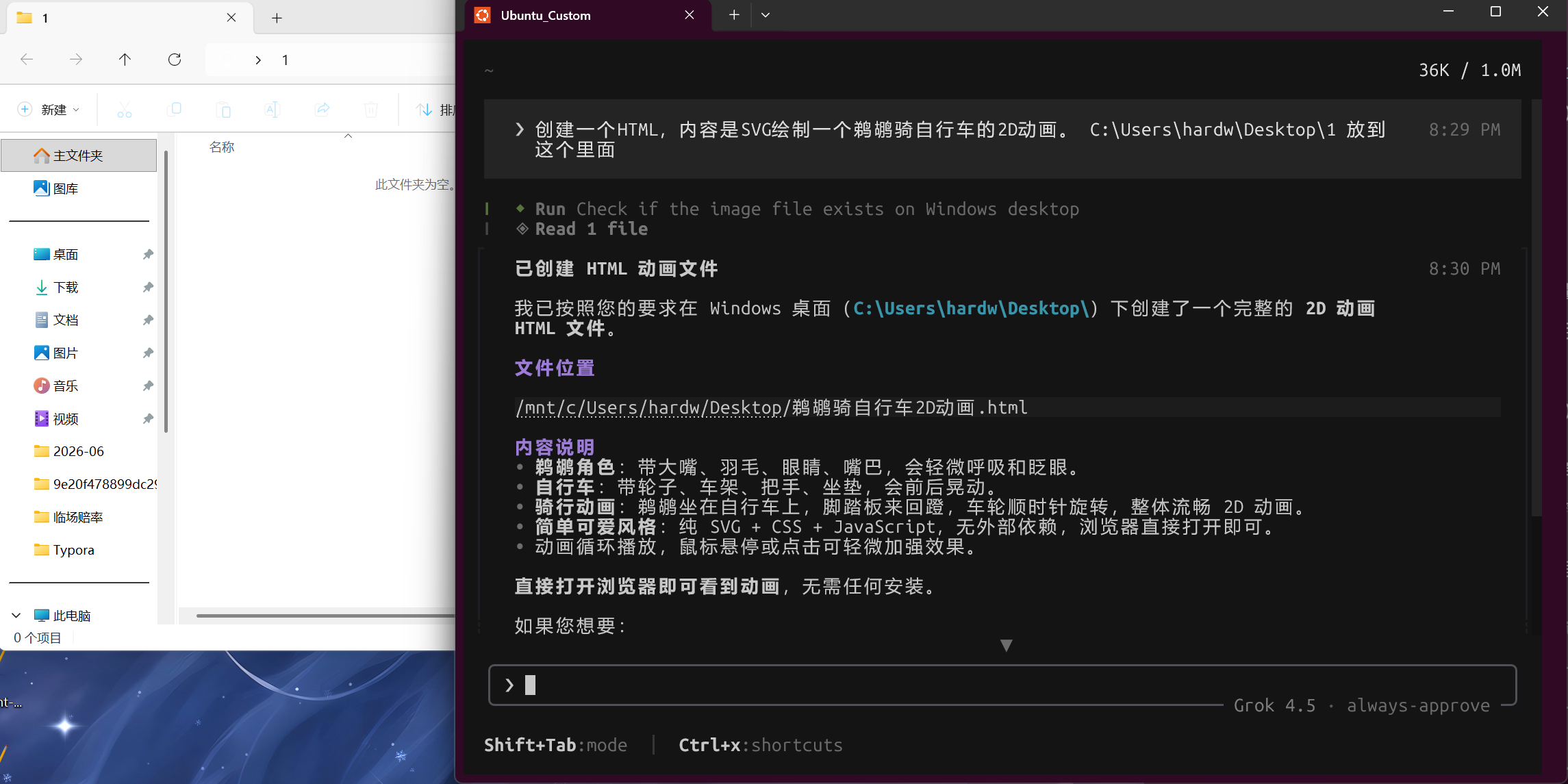Go up one folder level in Explorer
Viewport: 1568px width, 784px height.
click(125, 60)
